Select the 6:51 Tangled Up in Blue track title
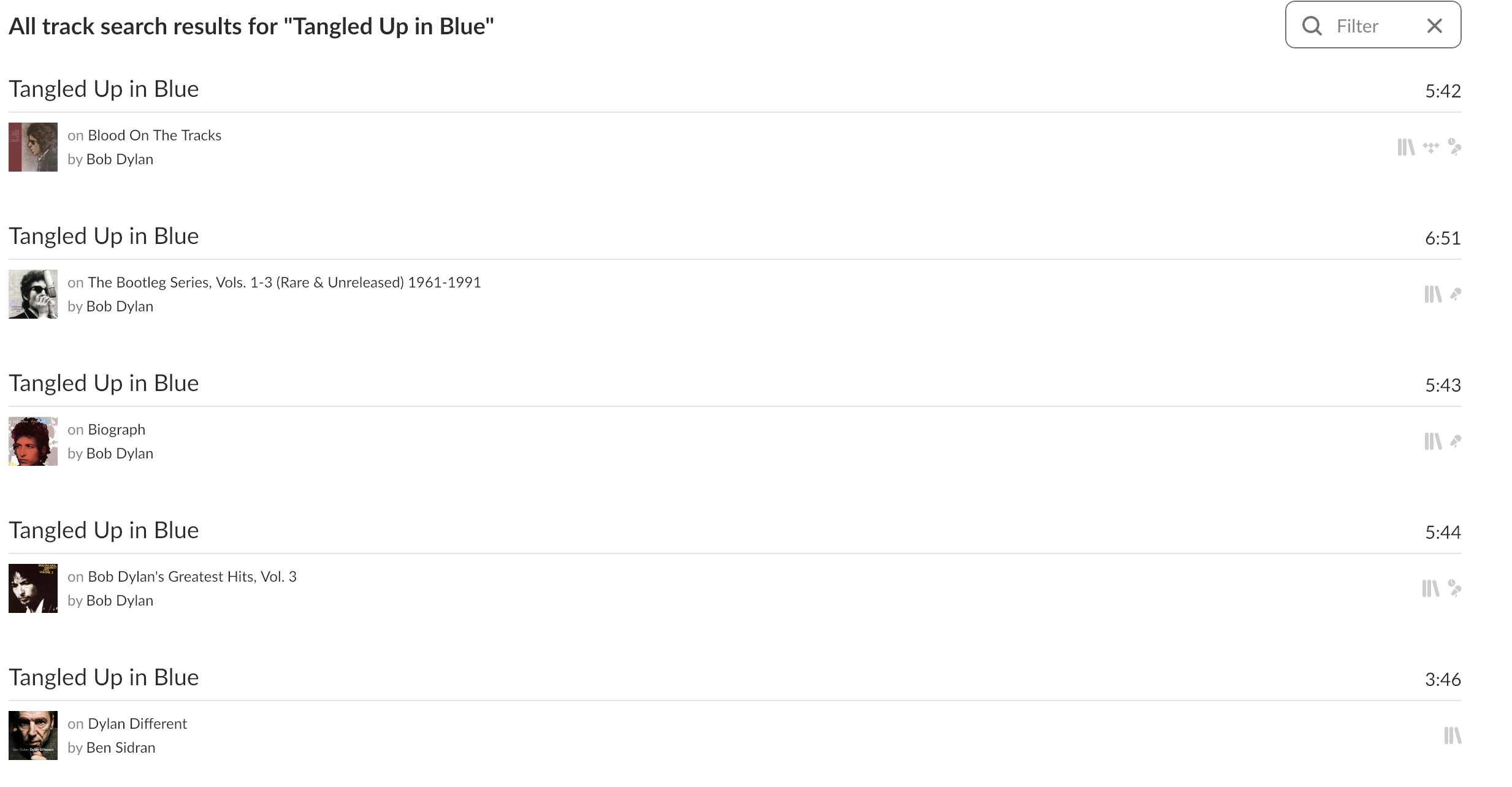Screen dimensions: 1512x787 (104, 236)
